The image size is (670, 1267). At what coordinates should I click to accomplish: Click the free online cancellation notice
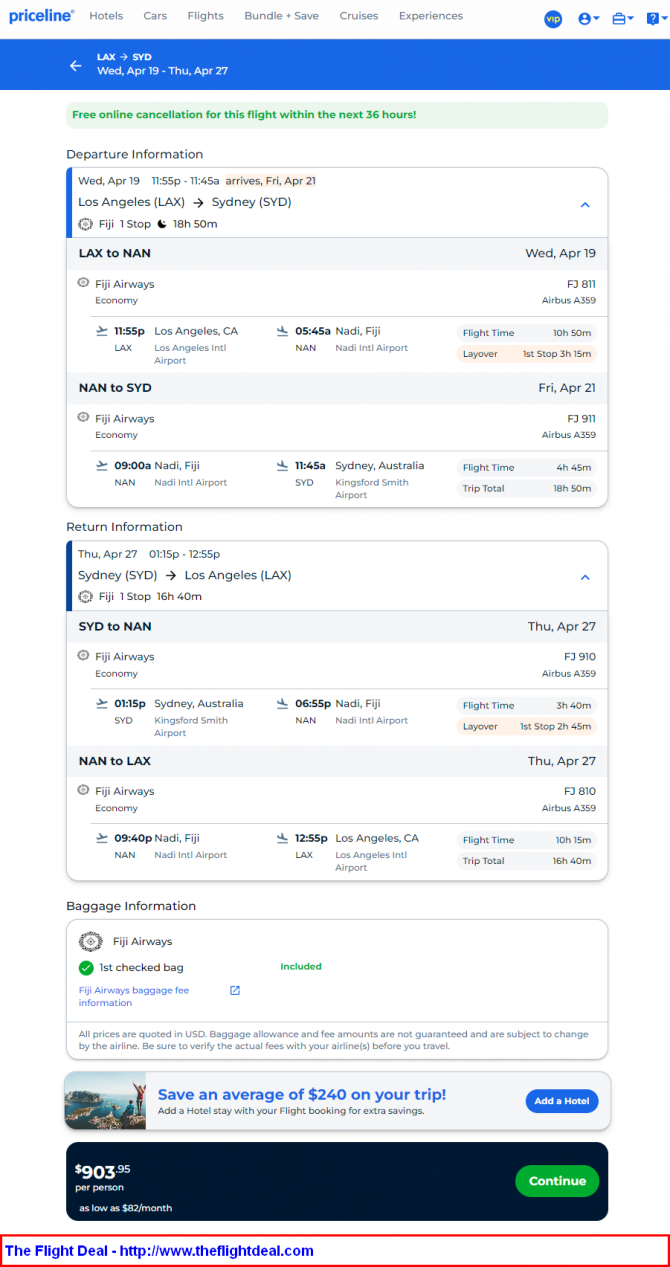[x=337, y=115]
